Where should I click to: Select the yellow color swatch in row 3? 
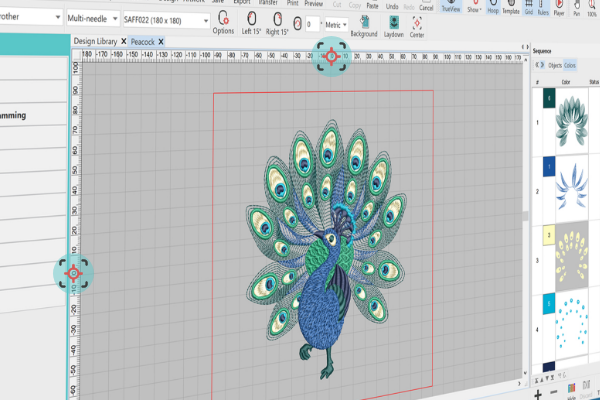pos(549,235)
